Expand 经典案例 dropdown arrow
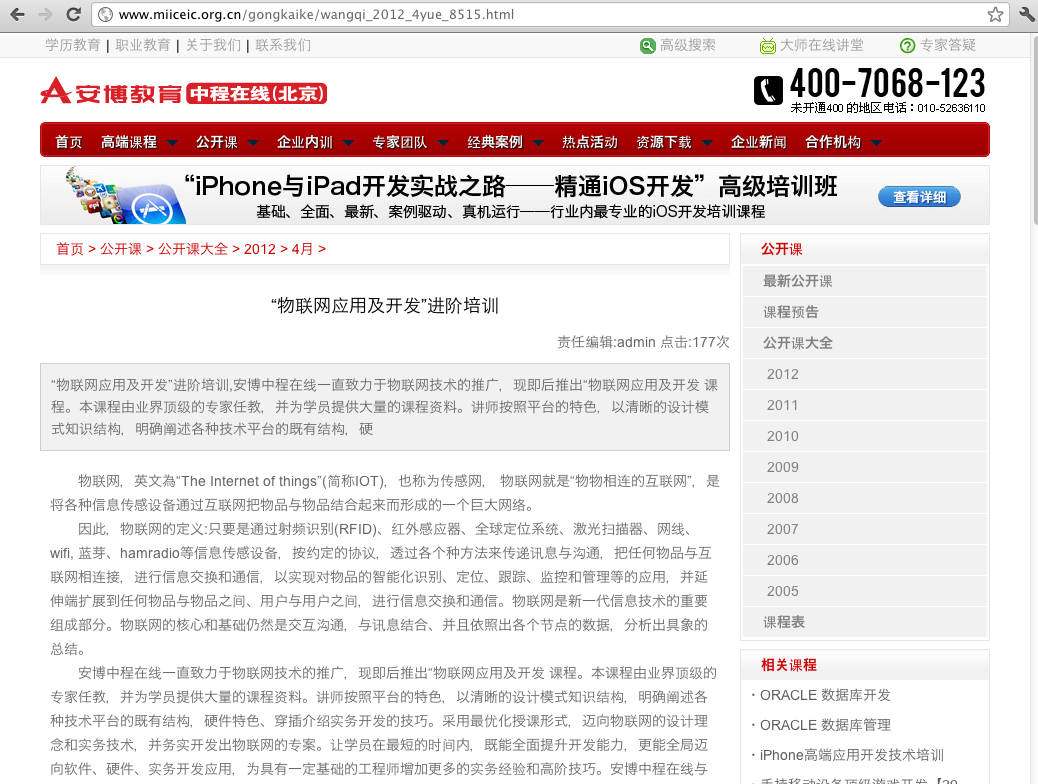Screen dimensions: 1038x784 (x=538, y=142)
